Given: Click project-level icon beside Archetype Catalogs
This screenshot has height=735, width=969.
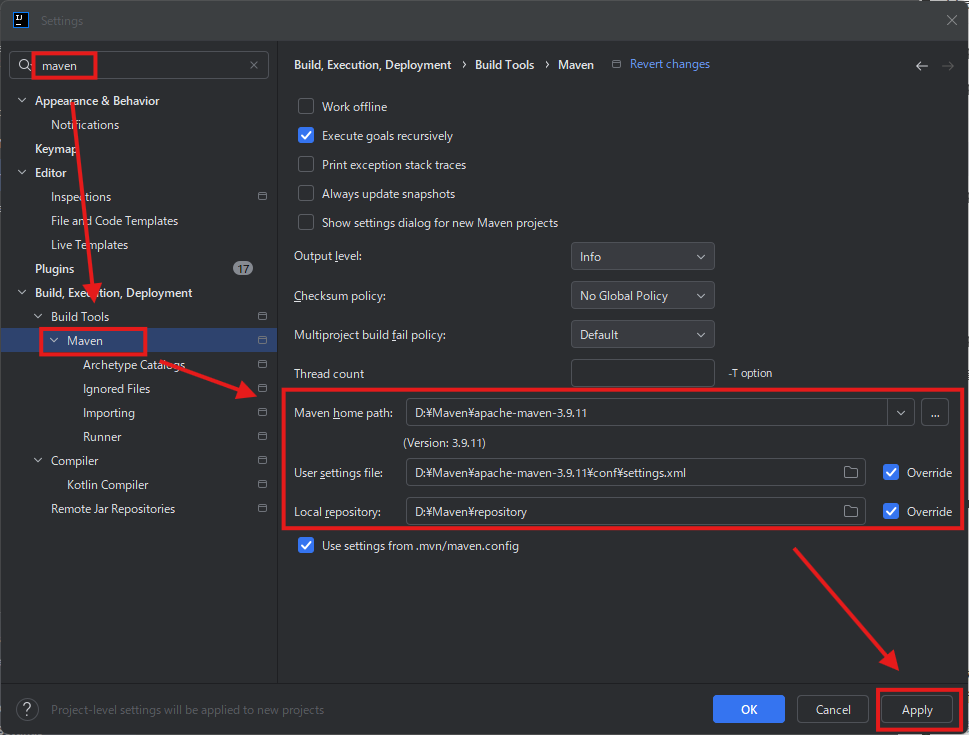Looking at the screenshot, I should pos(262,364).
